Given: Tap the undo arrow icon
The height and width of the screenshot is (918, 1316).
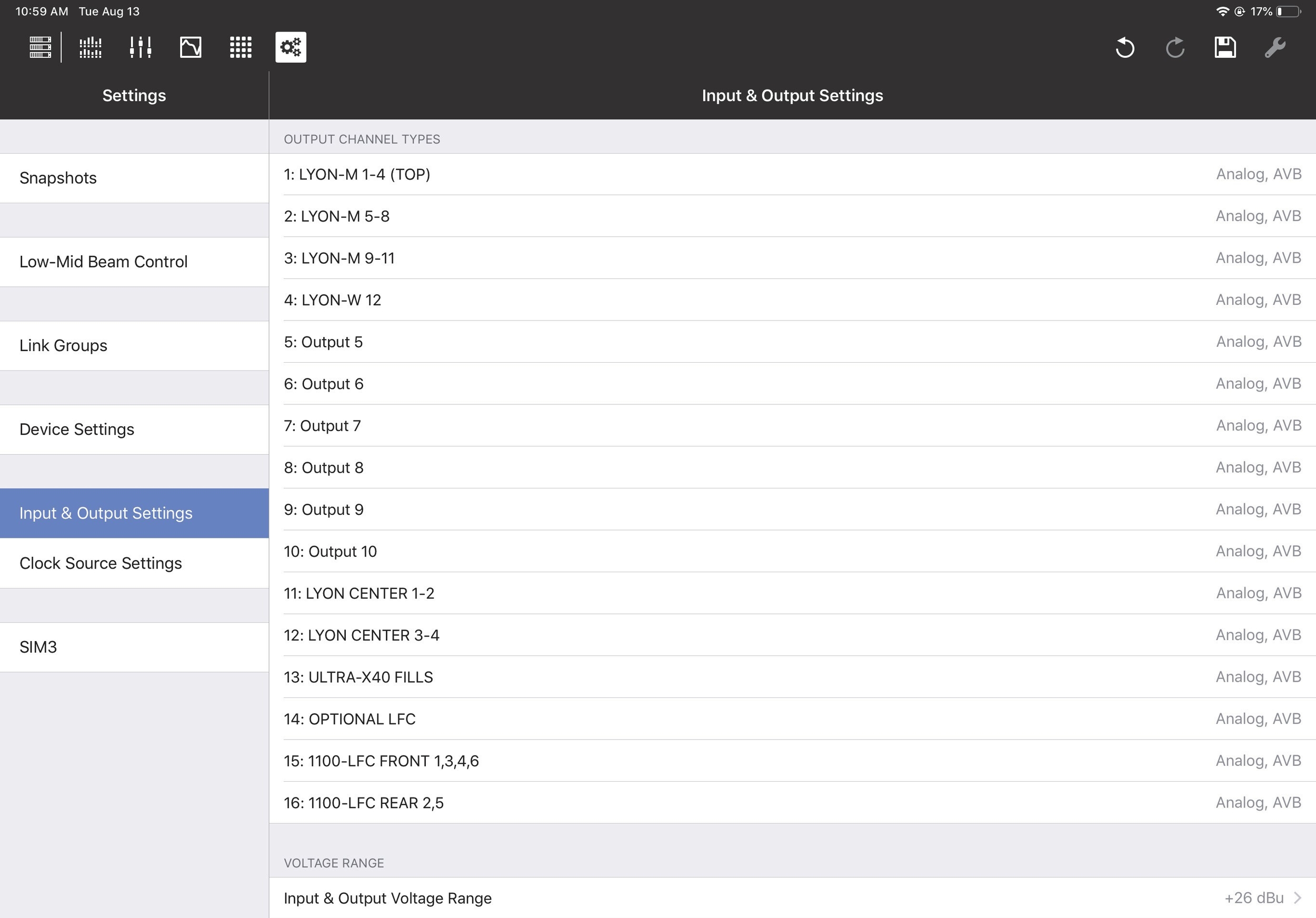Looking at the screenshot, I should coord(1125,47).
